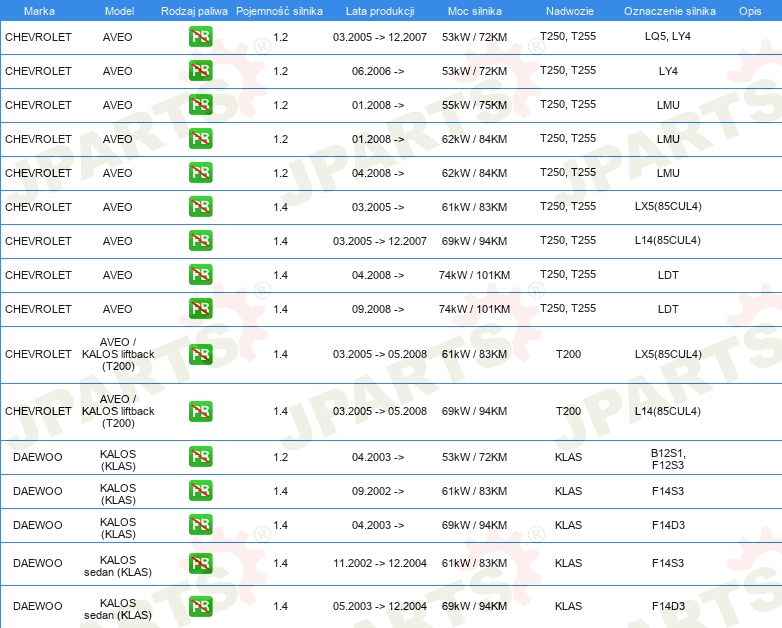Viewport: 782px width, 628px height.
Task: Select '03.2005 -> 12.2007' in the L14(85CUL4) row
Action: coord(380,241)
